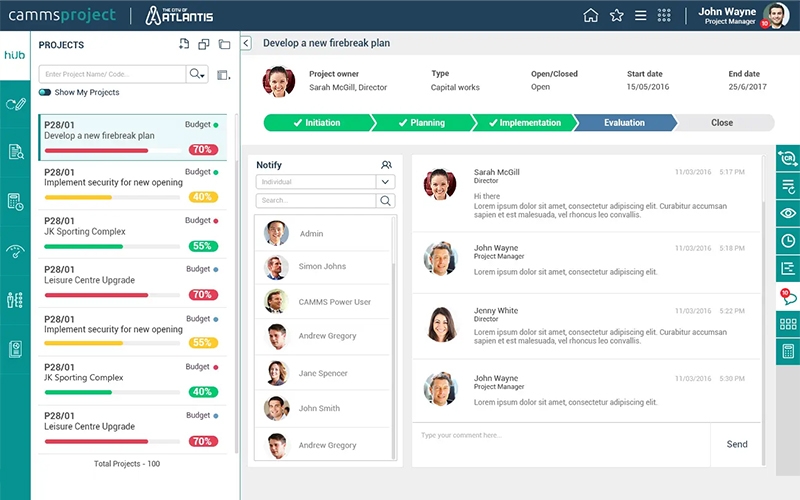The width and height of the screenshot is (800, 500).
Task: Click the comment input box
Action: click(x=561, y=444)
